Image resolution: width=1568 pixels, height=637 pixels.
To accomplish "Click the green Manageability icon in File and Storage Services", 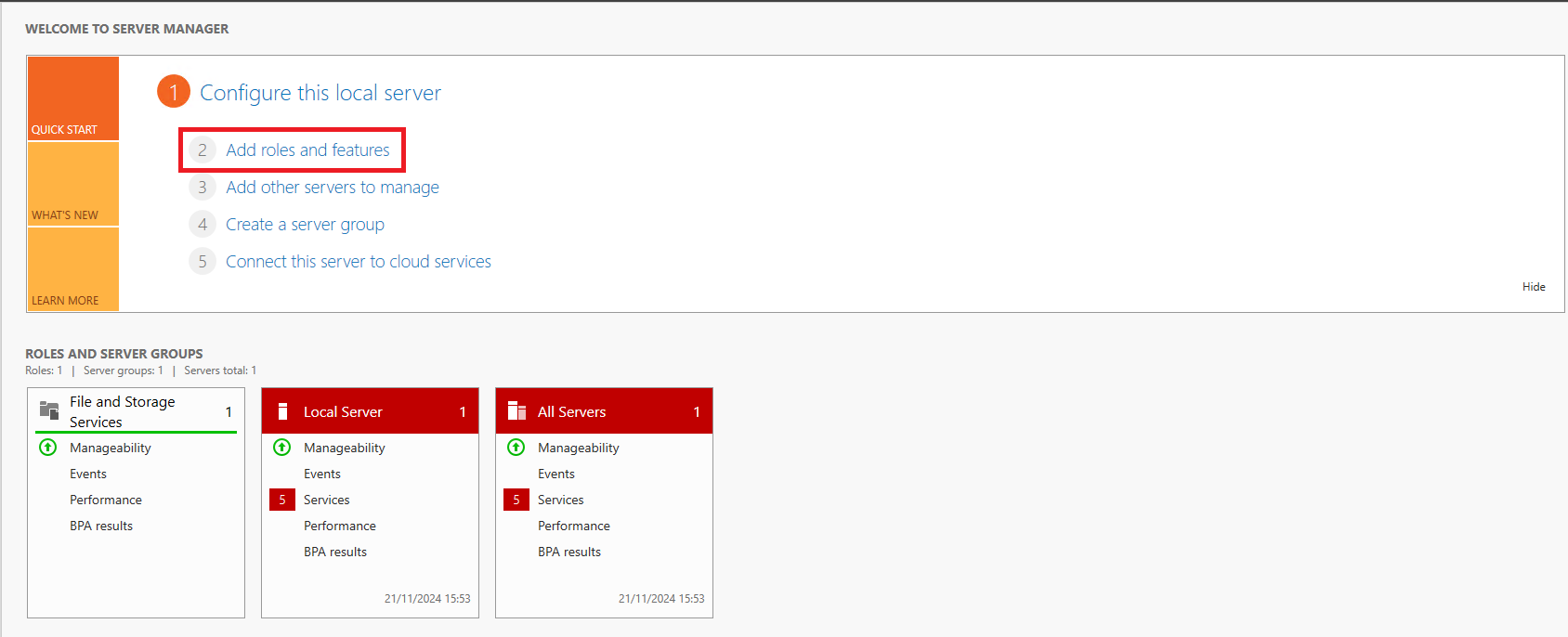I will point(48,448).
